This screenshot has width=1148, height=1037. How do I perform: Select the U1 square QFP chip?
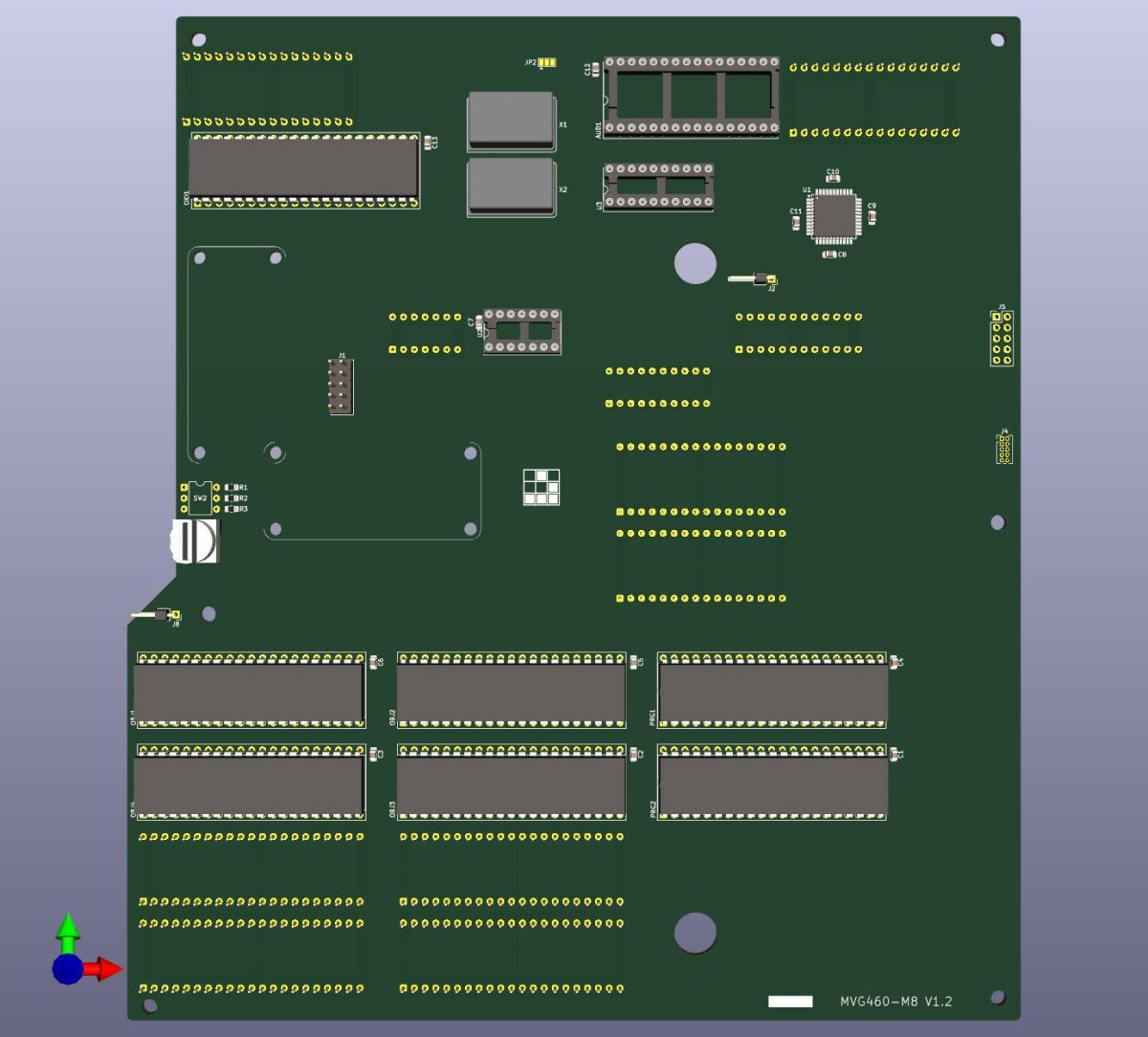click(834, 213)
